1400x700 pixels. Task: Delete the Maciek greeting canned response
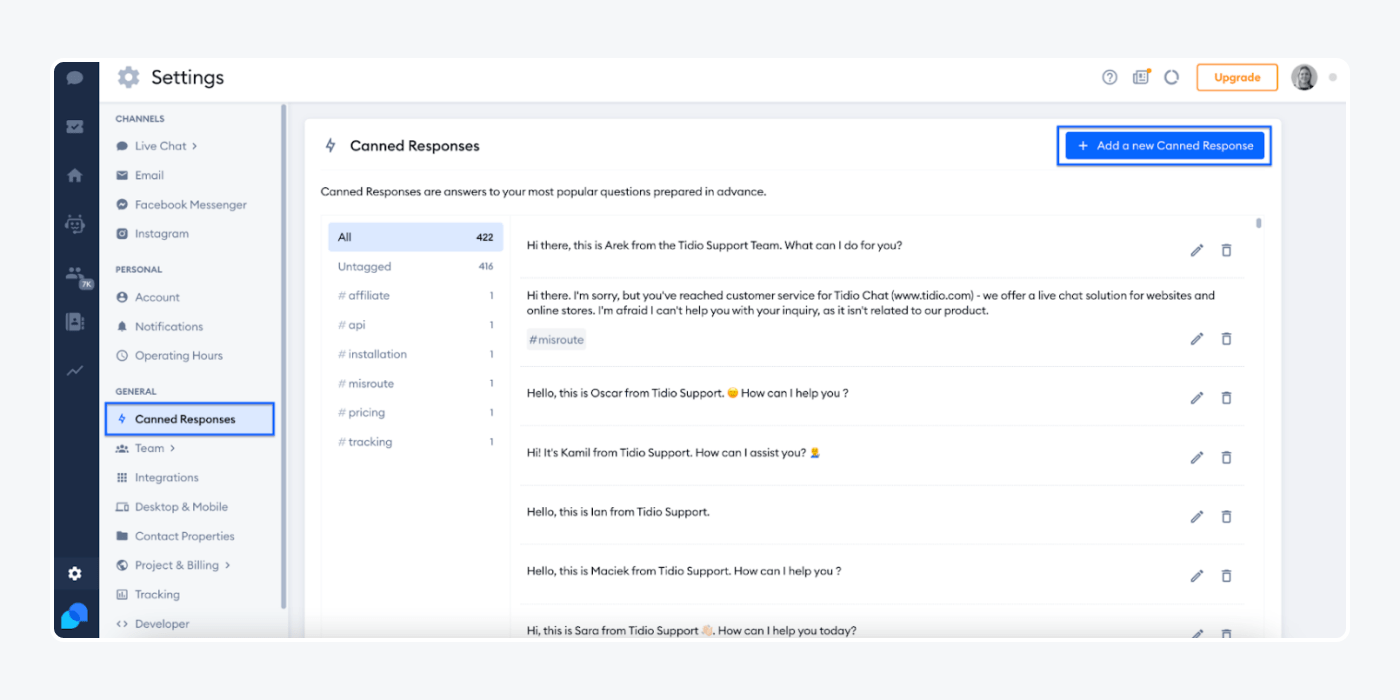tap(1226, 576)
